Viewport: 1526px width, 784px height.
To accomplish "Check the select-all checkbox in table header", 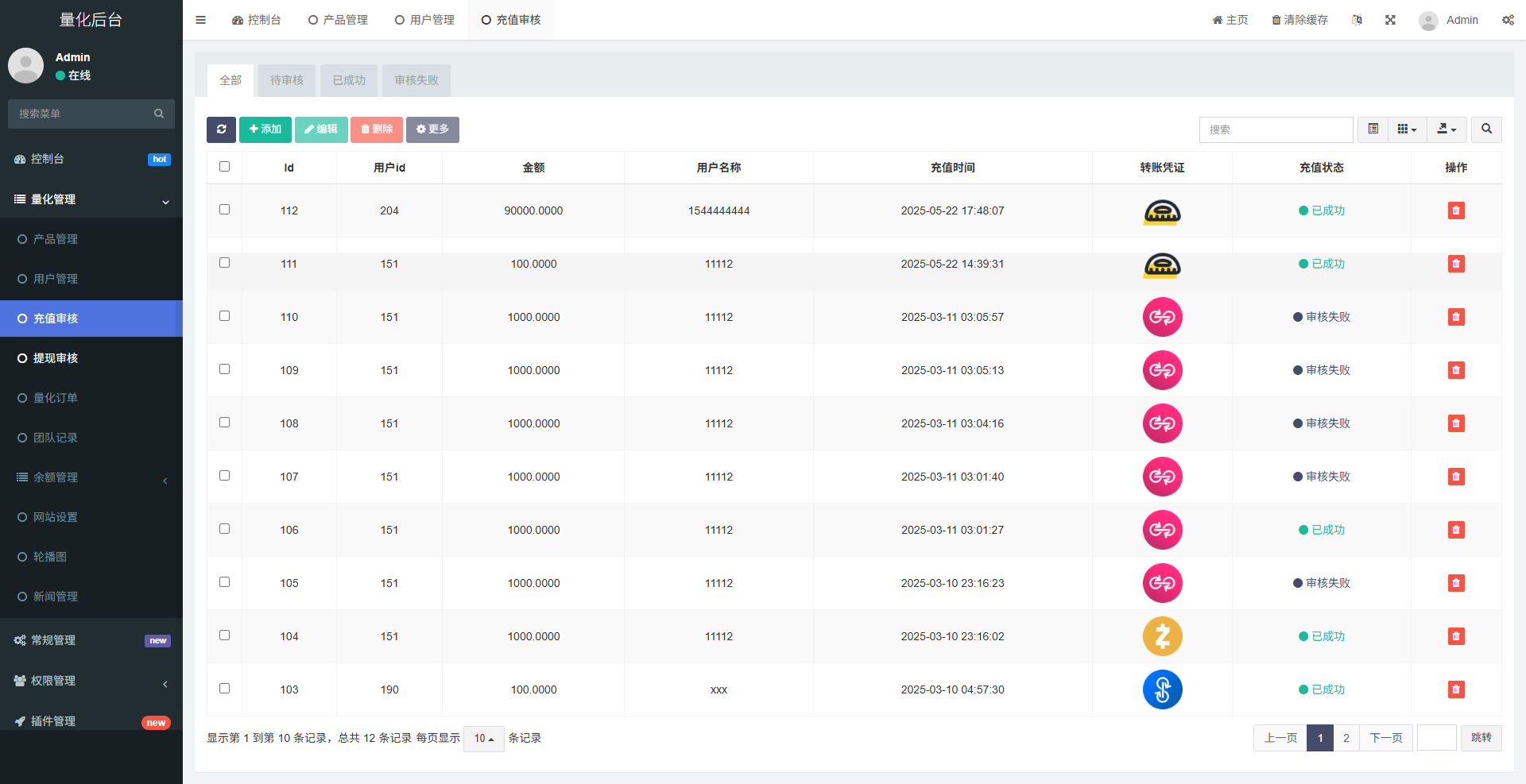I will point(224,167).
